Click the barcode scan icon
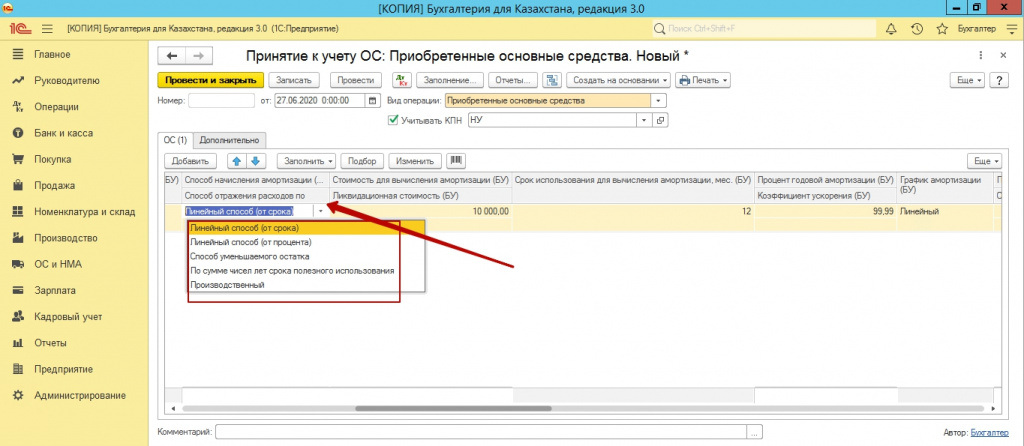1024x446 pixels. [x=455, y=161]
